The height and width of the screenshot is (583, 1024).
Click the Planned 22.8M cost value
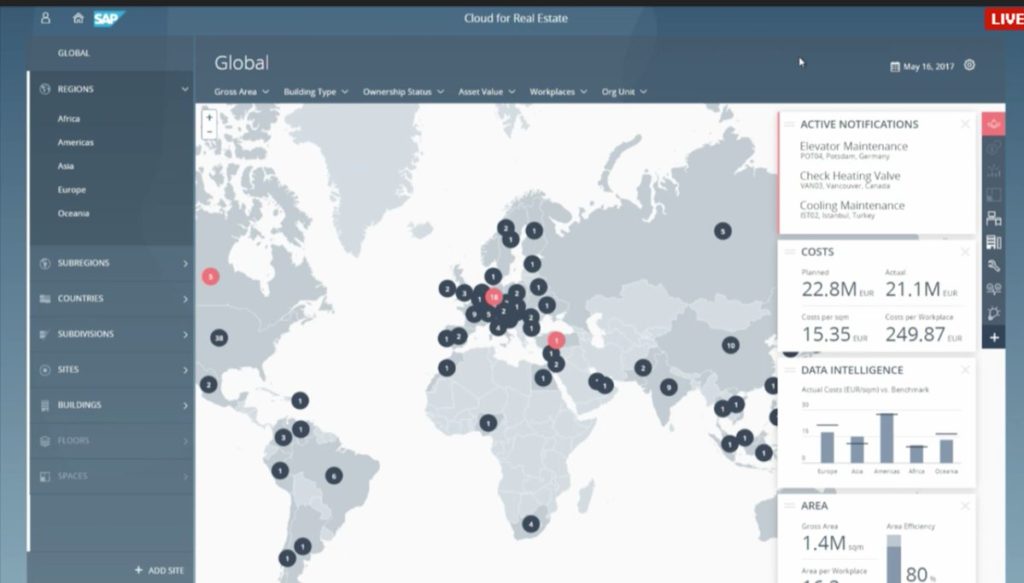837,289
